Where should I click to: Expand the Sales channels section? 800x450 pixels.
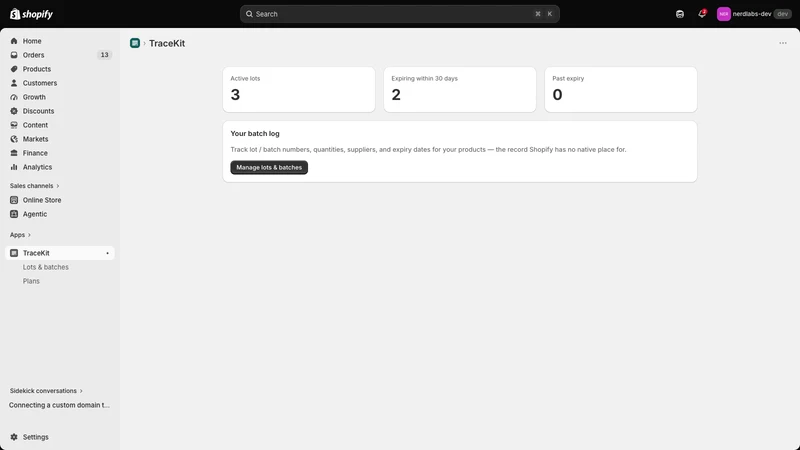coord(34,186)
